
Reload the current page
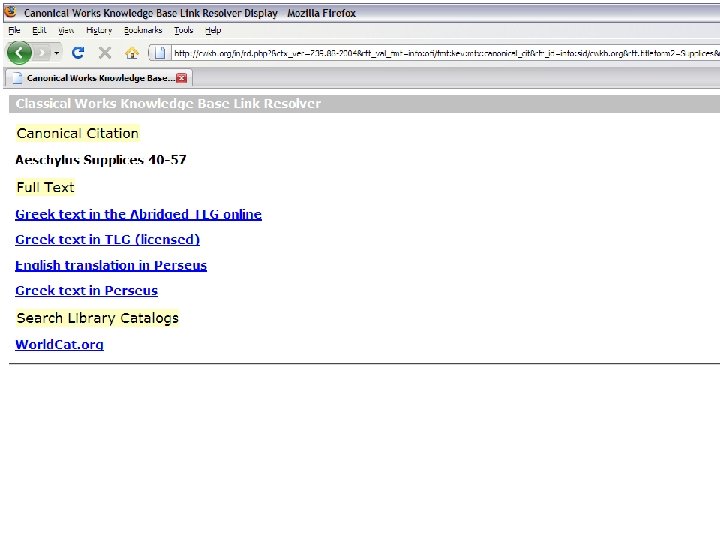coord(78,53)
